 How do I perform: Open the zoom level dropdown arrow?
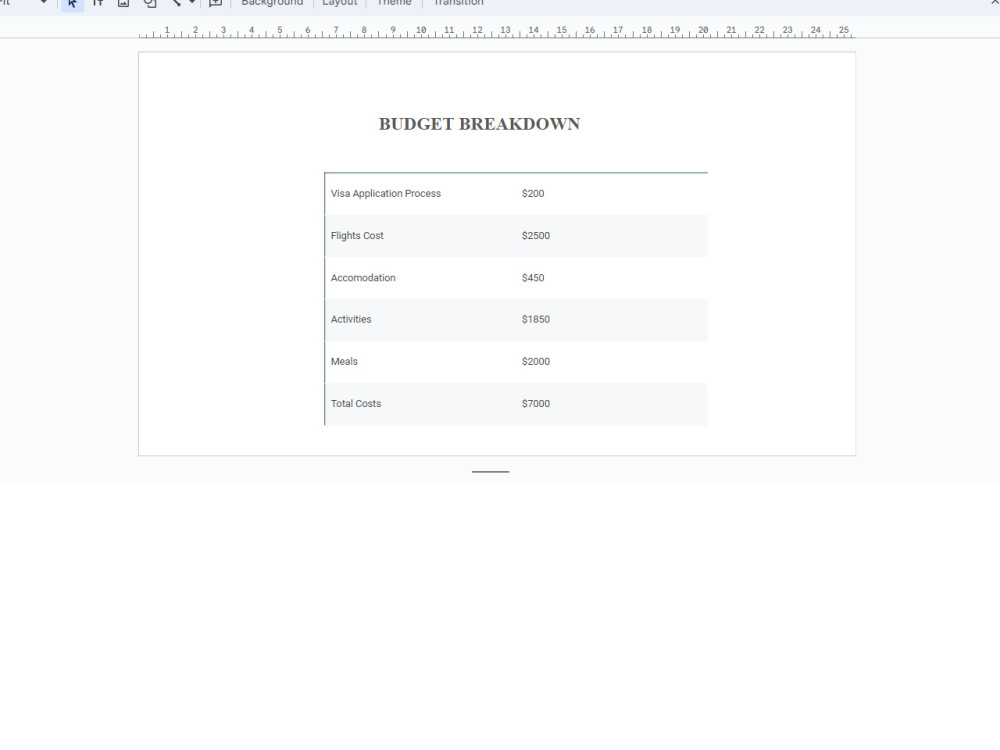click(x=43, y=3)
